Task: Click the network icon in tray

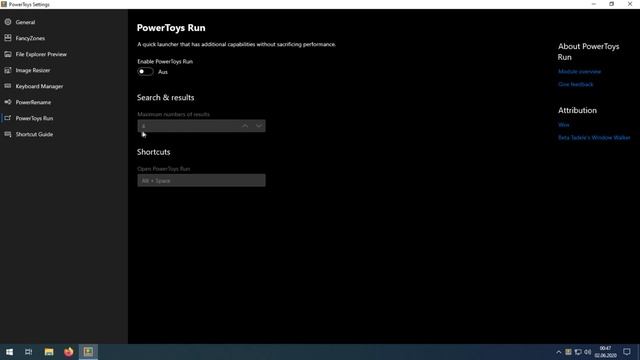Action: pyautogui.click(x=578, y=352)
